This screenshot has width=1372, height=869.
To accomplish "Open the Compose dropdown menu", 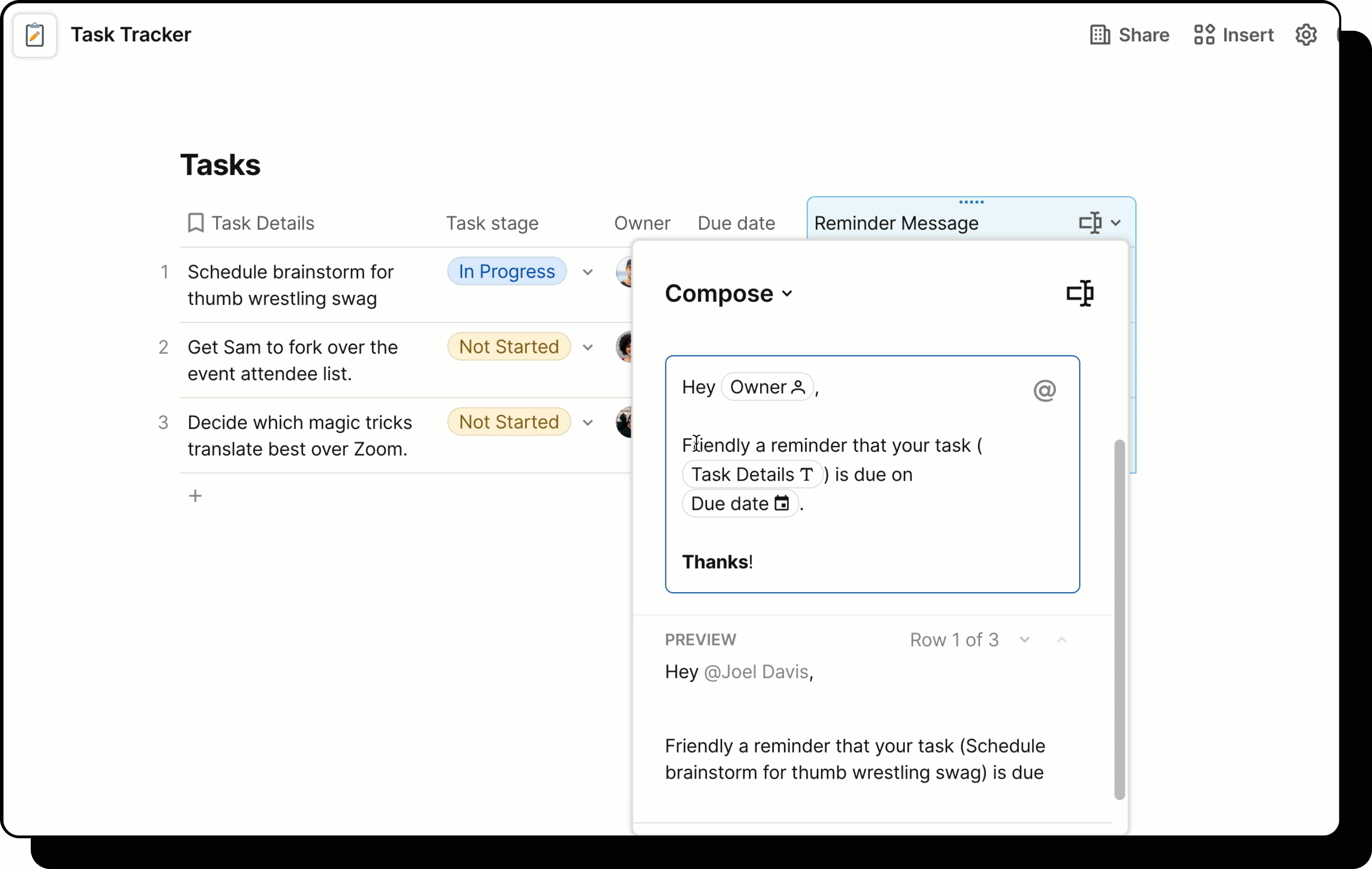I will 728,293.
